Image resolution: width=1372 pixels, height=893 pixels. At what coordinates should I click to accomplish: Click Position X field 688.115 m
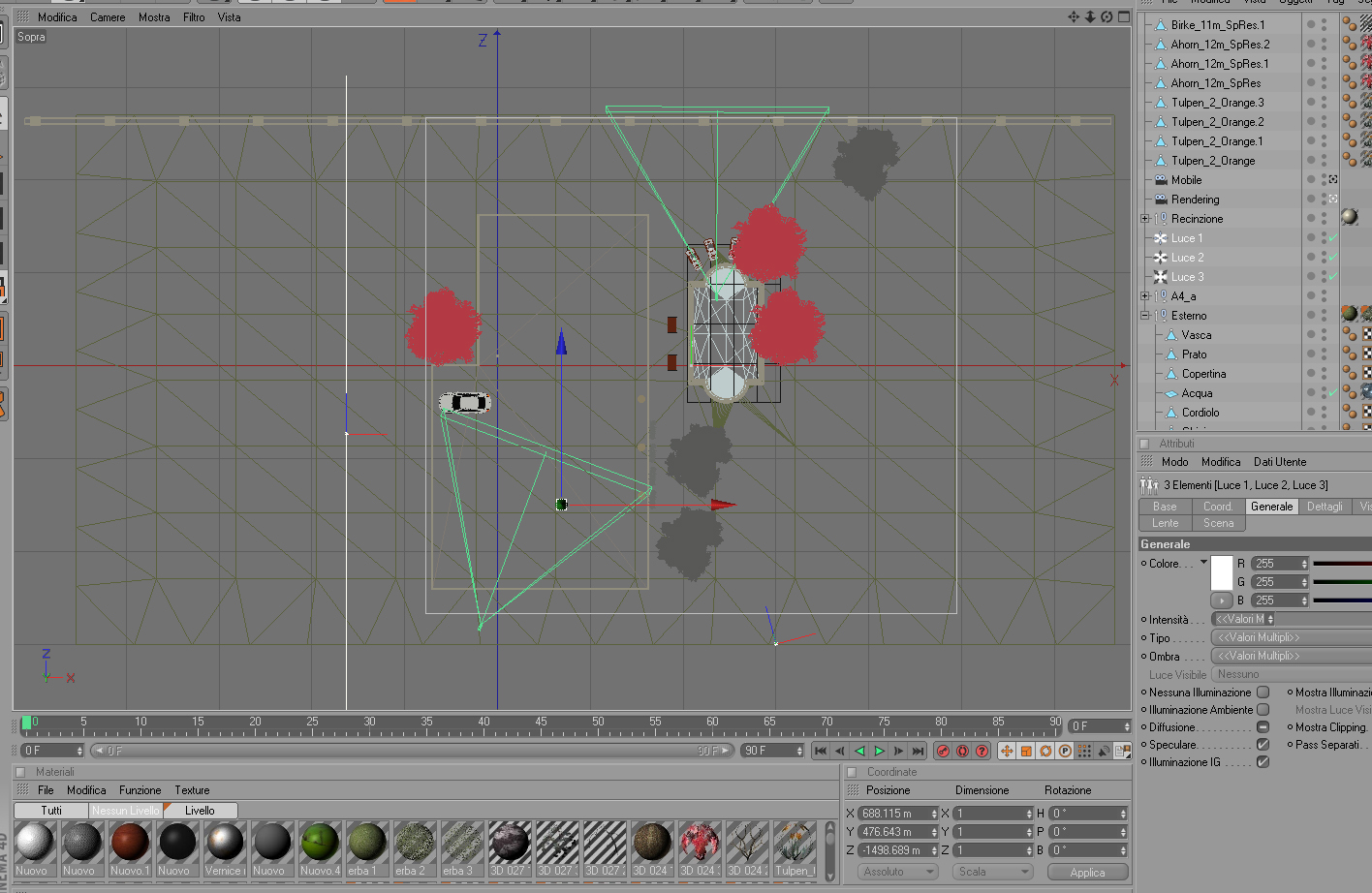pos(898,814)
